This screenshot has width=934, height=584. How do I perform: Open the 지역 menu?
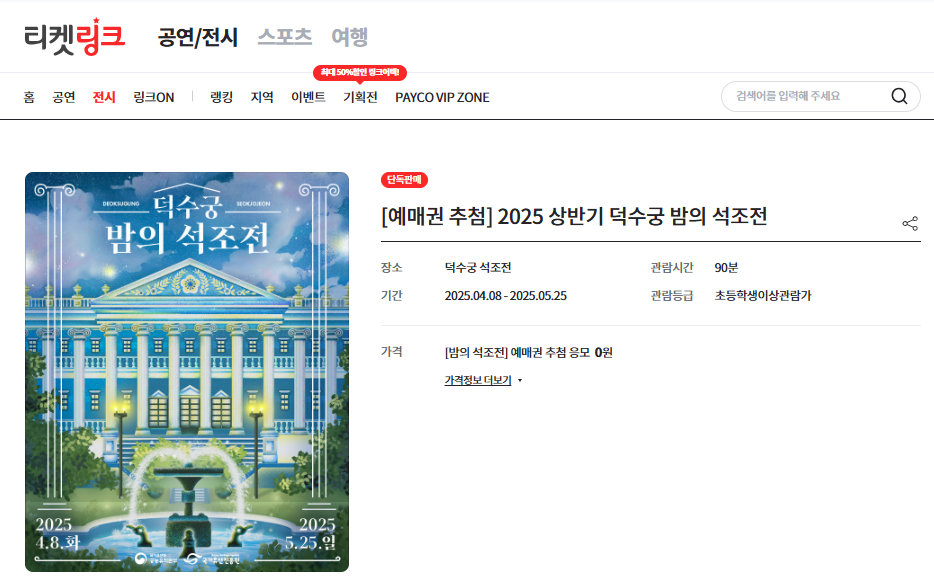click(x=262, y=97)
